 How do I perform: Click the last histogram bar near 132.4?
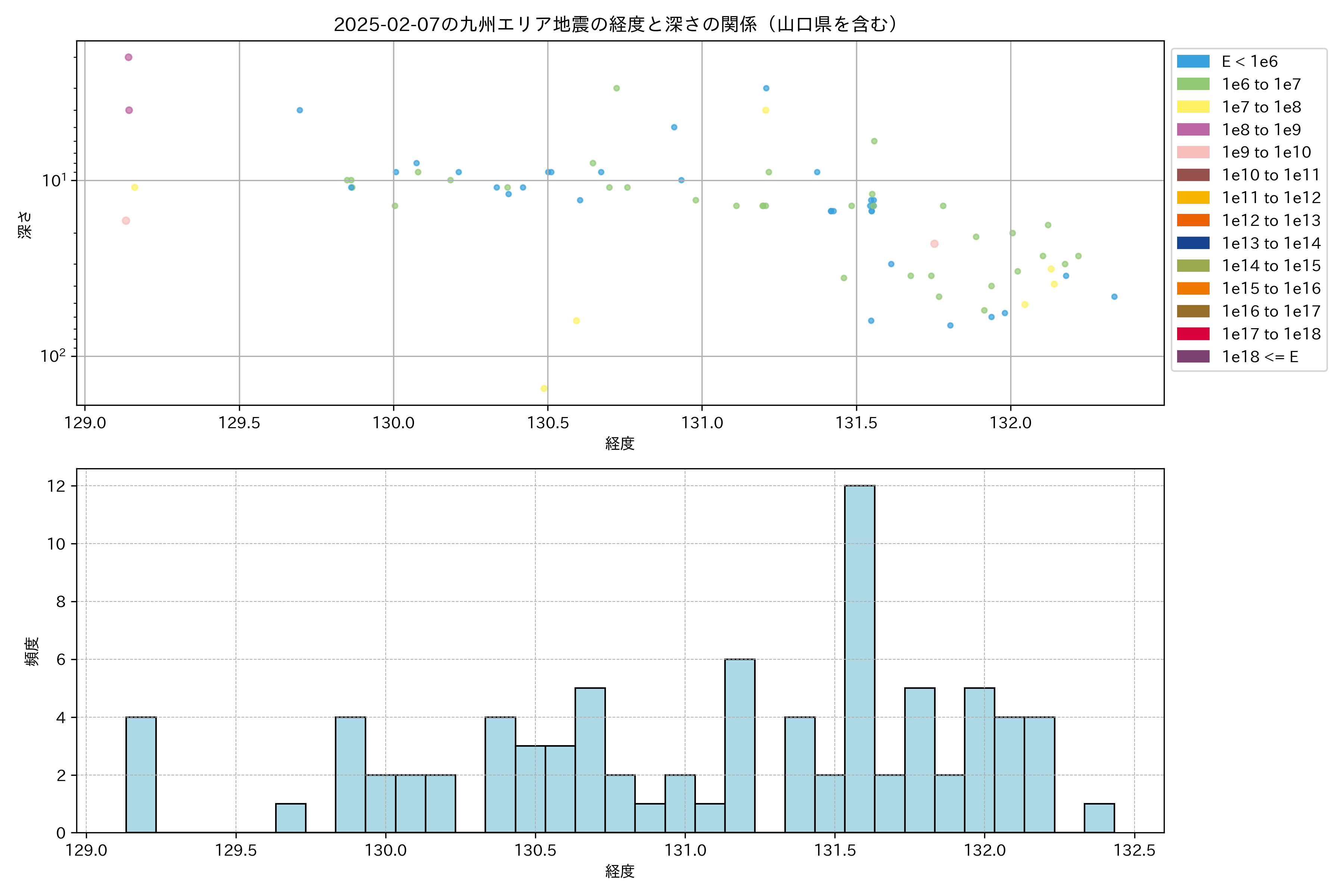[x=1099, y=818]
